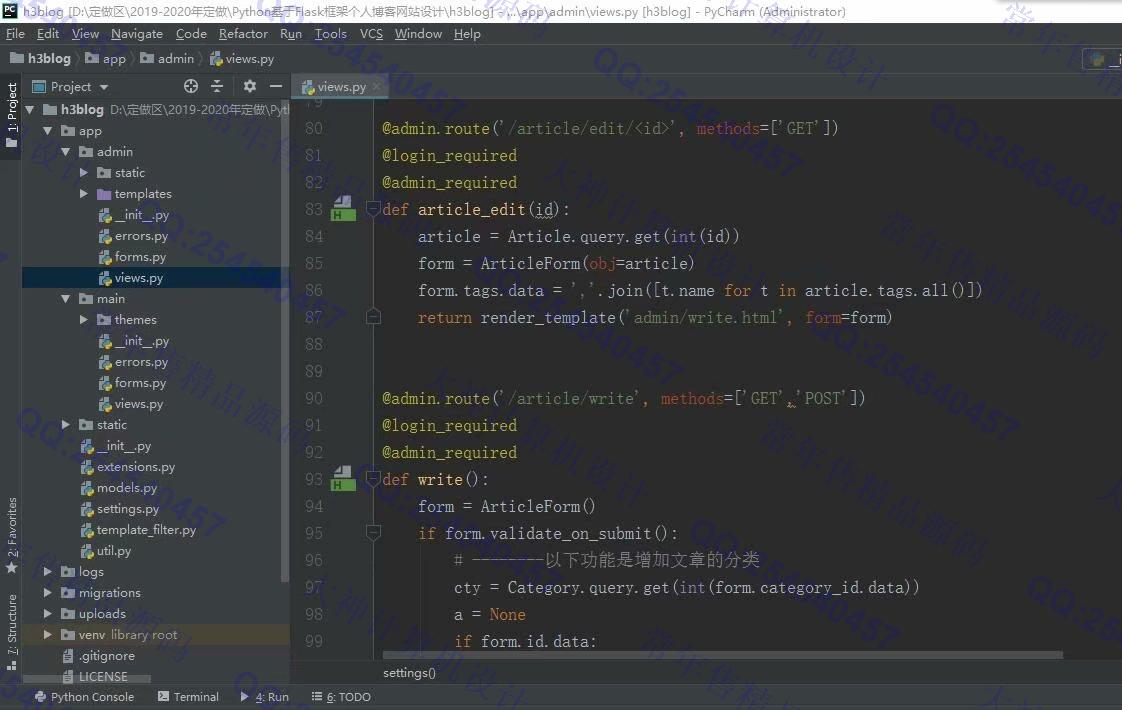Open the Python Console tool window
The height and width of the screenshot is (710, 1122).
point(84,696)
